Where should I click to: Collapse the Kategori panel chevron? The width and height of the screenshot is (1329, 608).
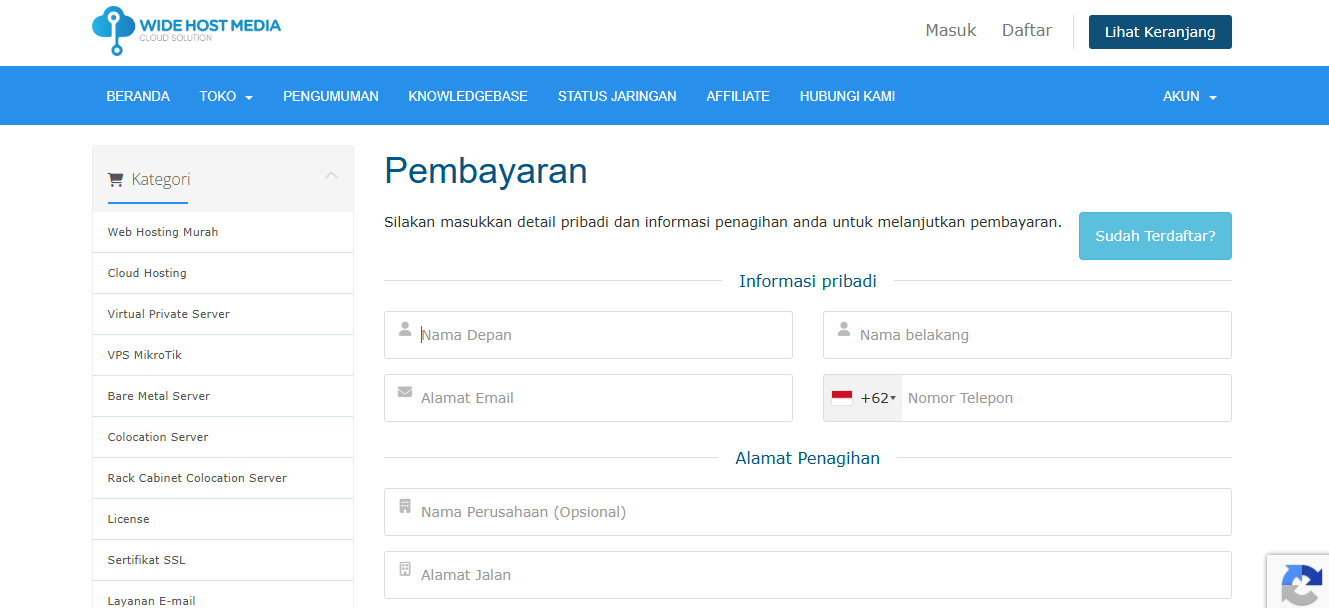click(332, 176)
